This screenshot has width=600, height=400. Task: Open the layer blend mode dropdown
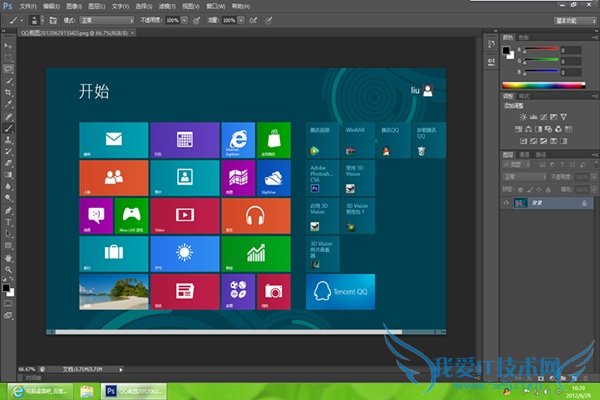(x=525, y=177)
